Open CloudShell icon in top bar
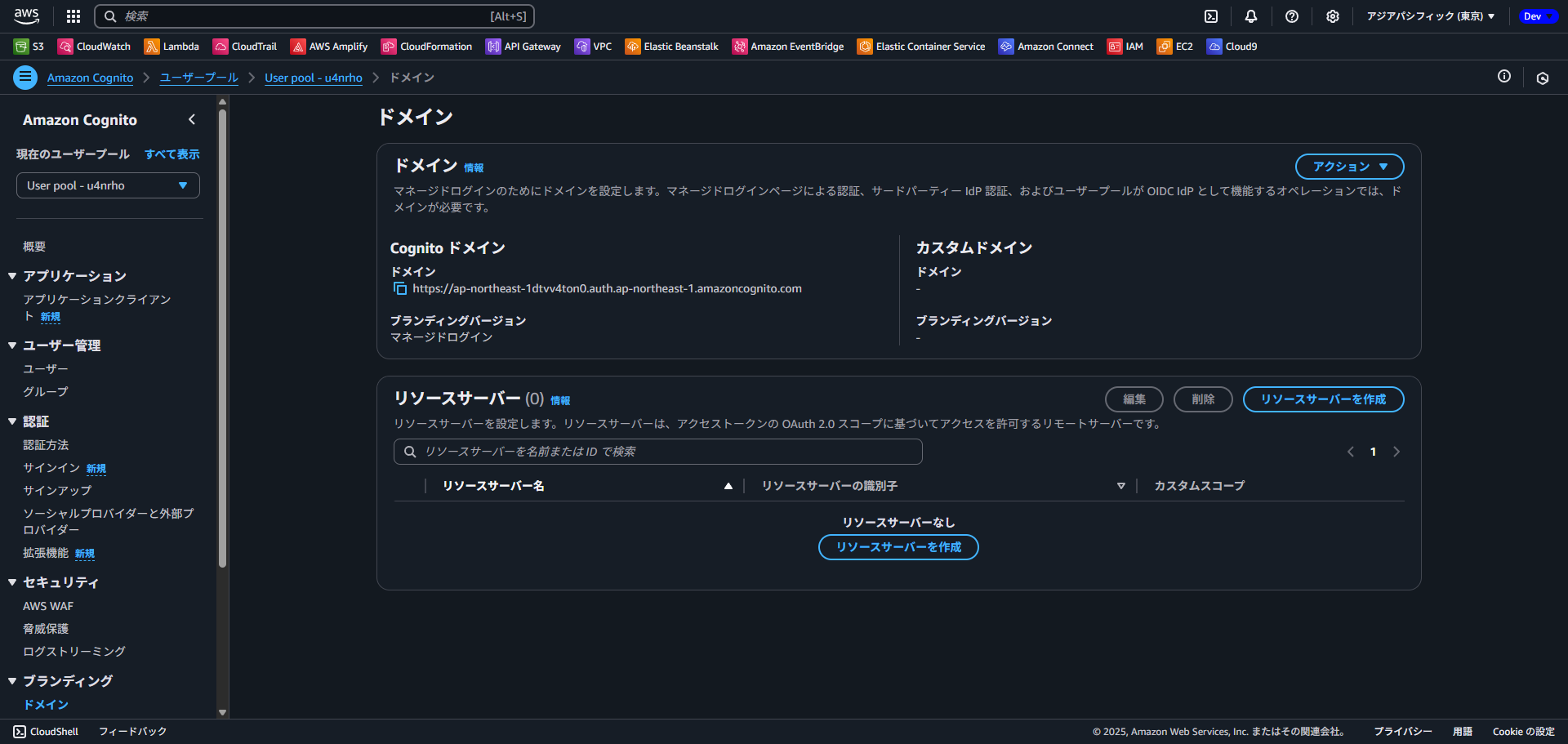Screen dimensions: 1568x744 coord(1211,16)
